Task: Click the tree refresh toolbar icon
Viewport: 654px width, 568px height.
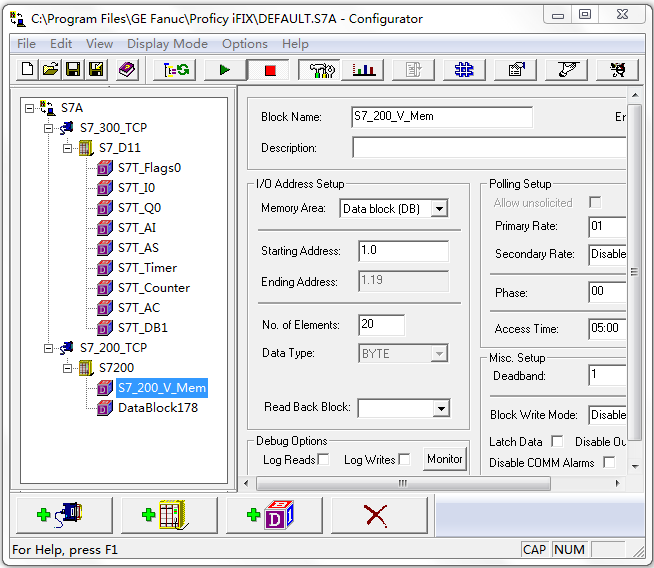Action: (x=176, y=70)
